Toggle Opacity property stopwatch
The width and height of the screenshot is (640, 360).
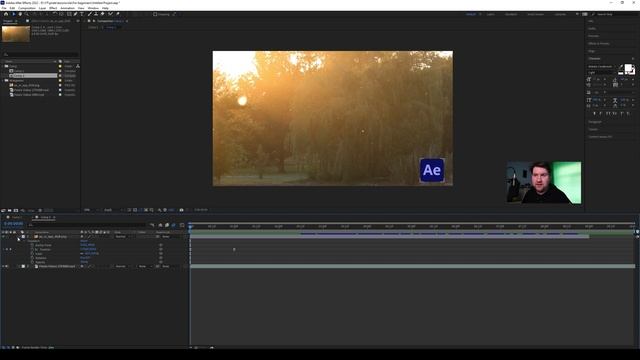(x=32, y=262)
